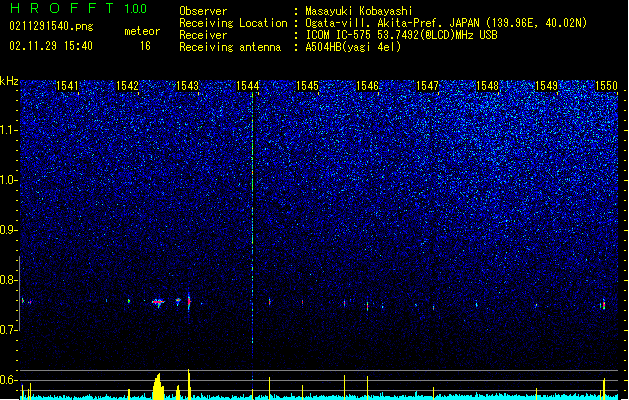Click the meteor count value 16

click(145, 46)
